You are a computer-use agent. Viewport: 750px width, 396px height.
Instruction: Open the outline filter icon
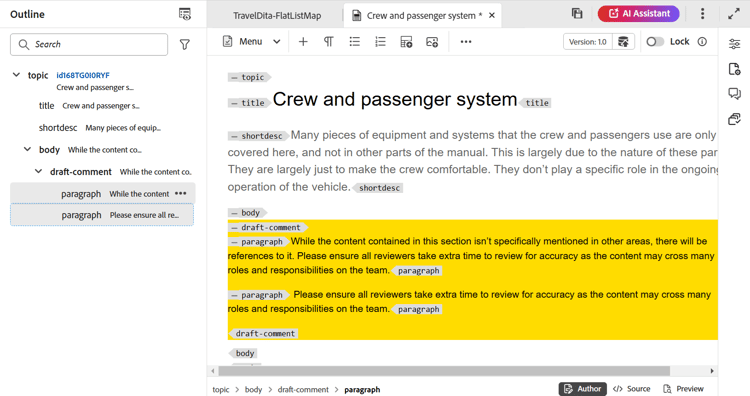(x=185, y=44)
